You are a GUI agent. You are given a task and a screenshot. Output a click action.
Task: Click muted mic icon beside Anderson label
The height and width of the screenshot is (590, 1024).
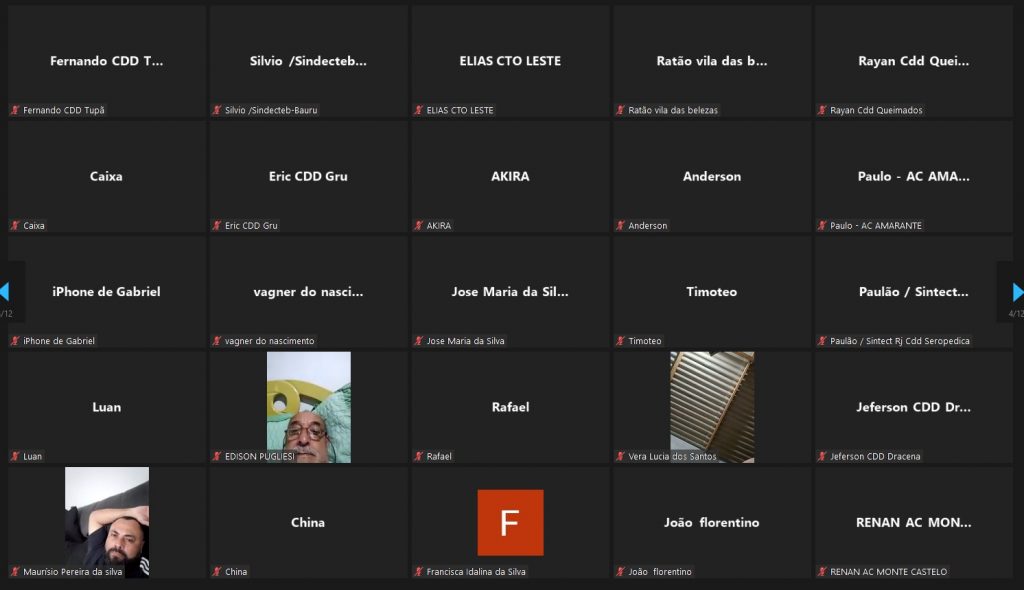click(x=620, y=225)
